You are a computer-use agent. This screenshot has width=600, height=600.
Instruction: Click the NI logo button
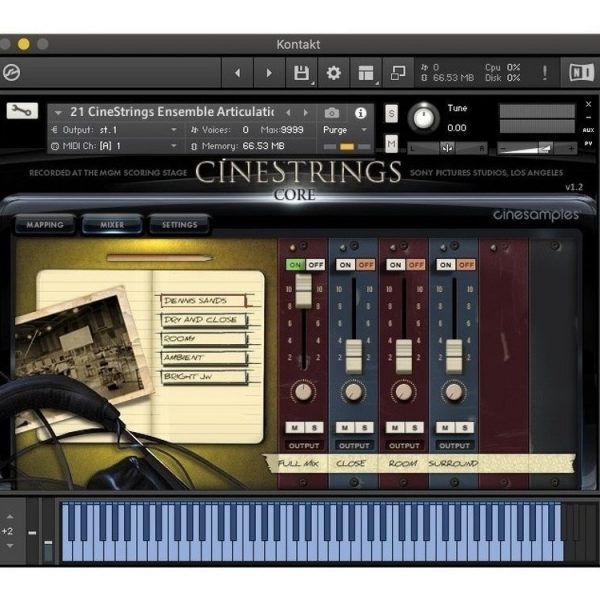tap(580, 72)
